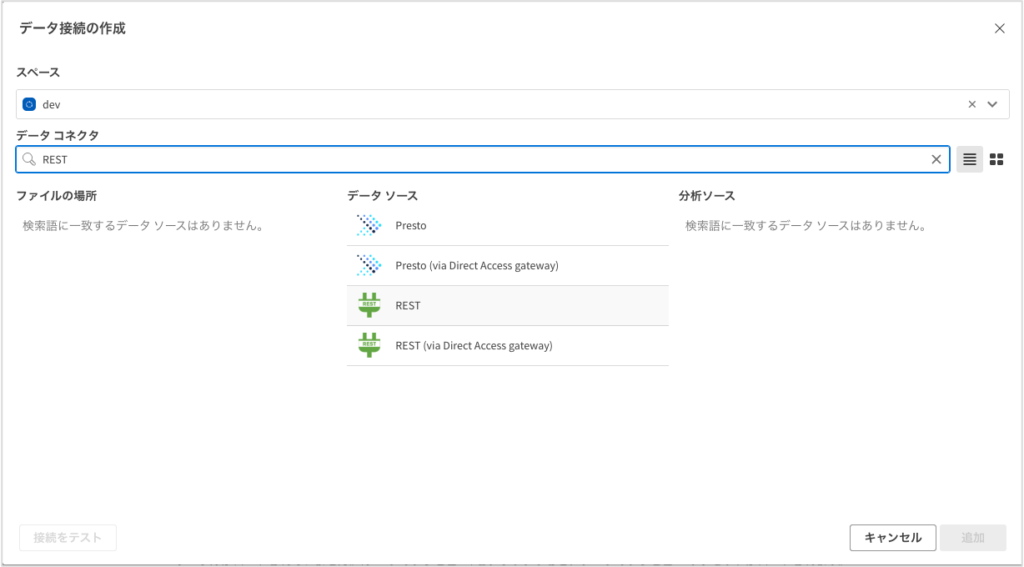Click the magnifier icon in the connector search
Image resolution: width=1024 pixels, height=567 pixels.
tap(29, 159)
